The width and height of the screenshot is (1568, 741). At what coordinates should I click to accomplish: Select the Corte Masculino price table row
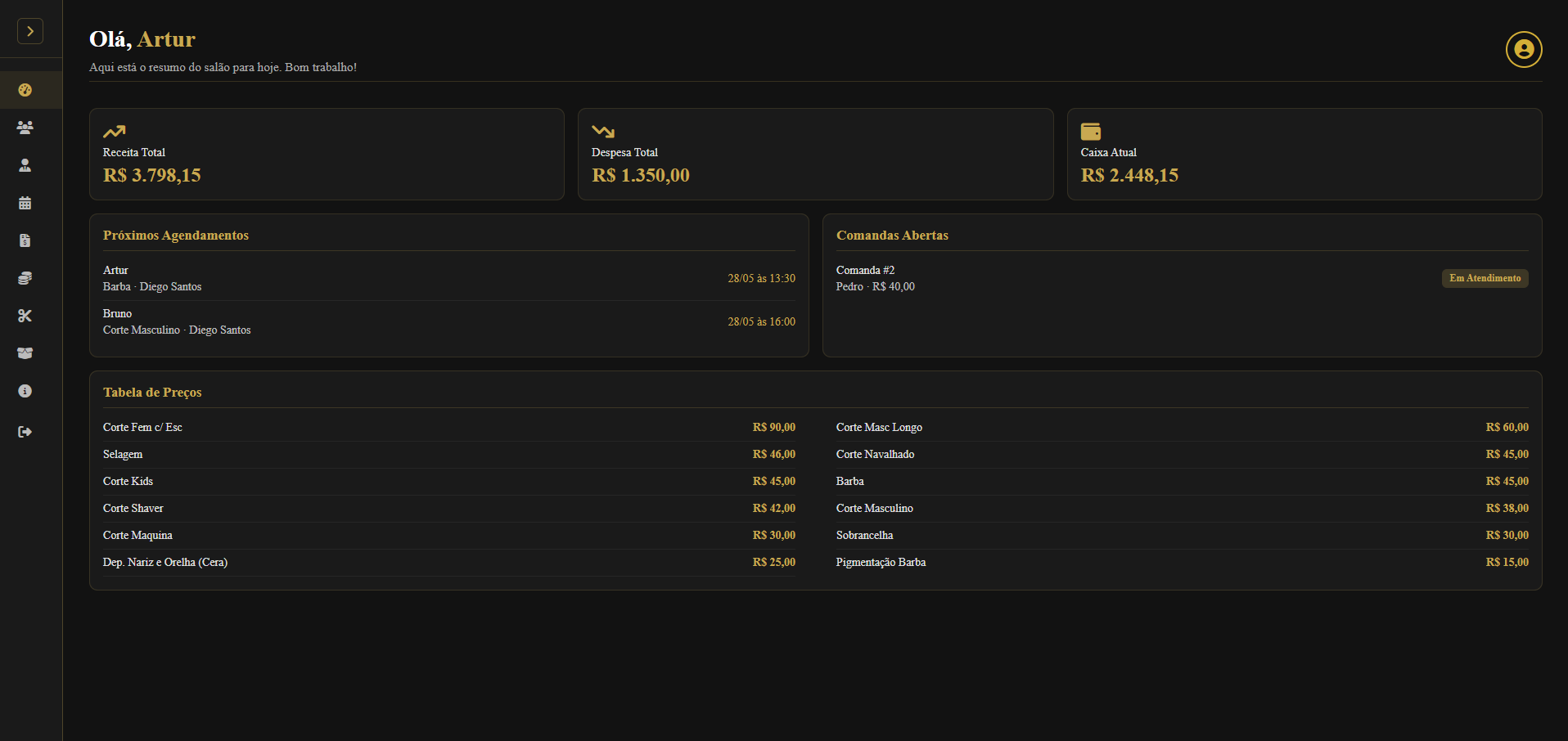coord(1182,508)
